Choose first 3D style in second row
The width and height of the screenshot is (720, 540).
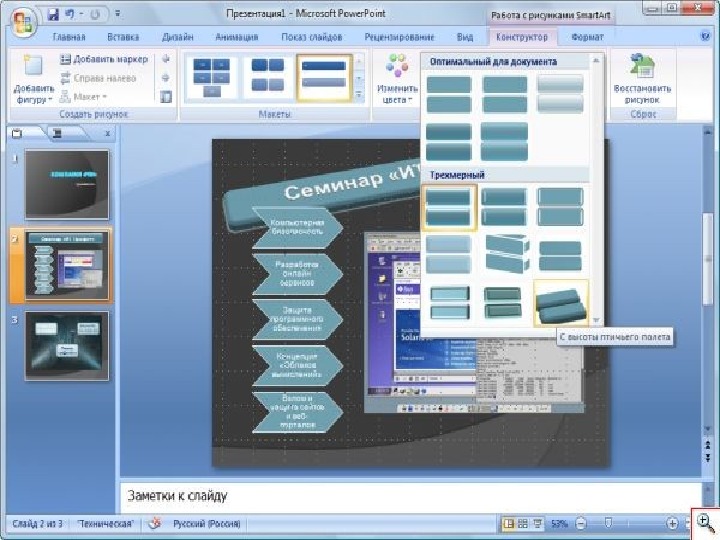[x=449, y=254]
